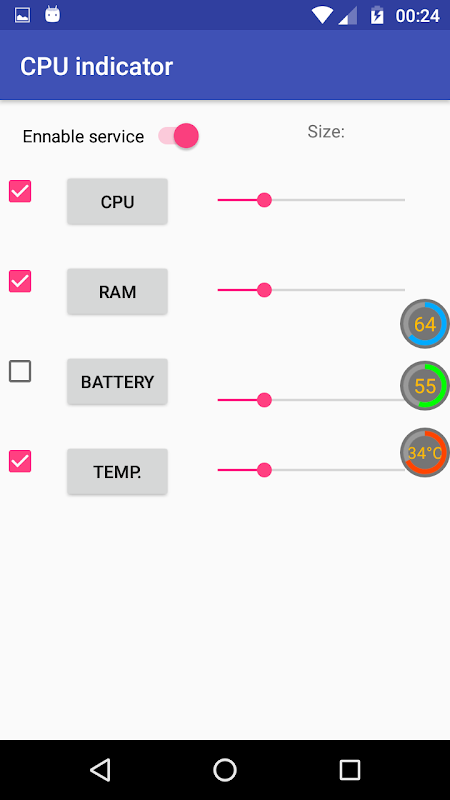Tap the Android back navigation button
The image size is (450, 800).
(x=101, y=769)
